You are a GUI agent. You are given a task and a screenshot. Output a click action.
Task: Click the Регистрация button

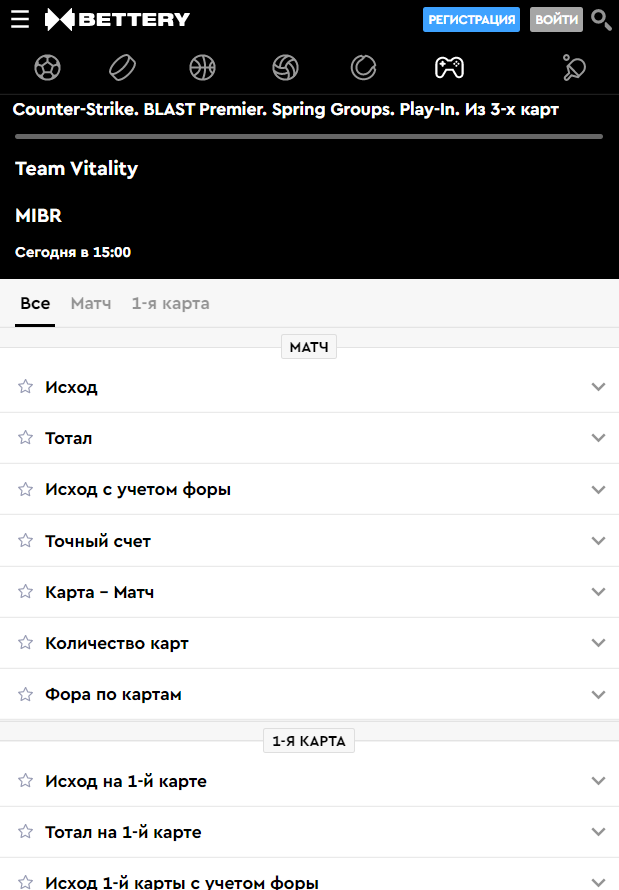click(x=471, y=19)
